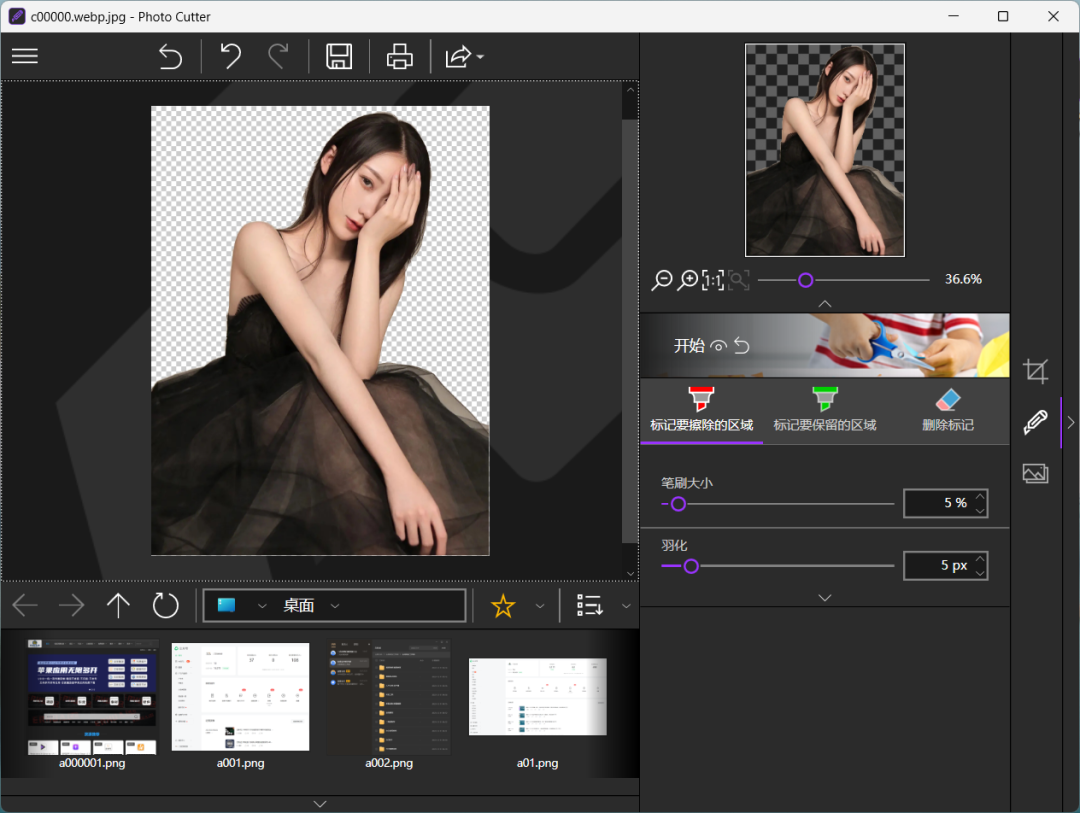The width and height of the screenshot is (1080, 813).
Task: Increase 笔刷大小 with the up stepper arrow
Action: coord(980,496)
